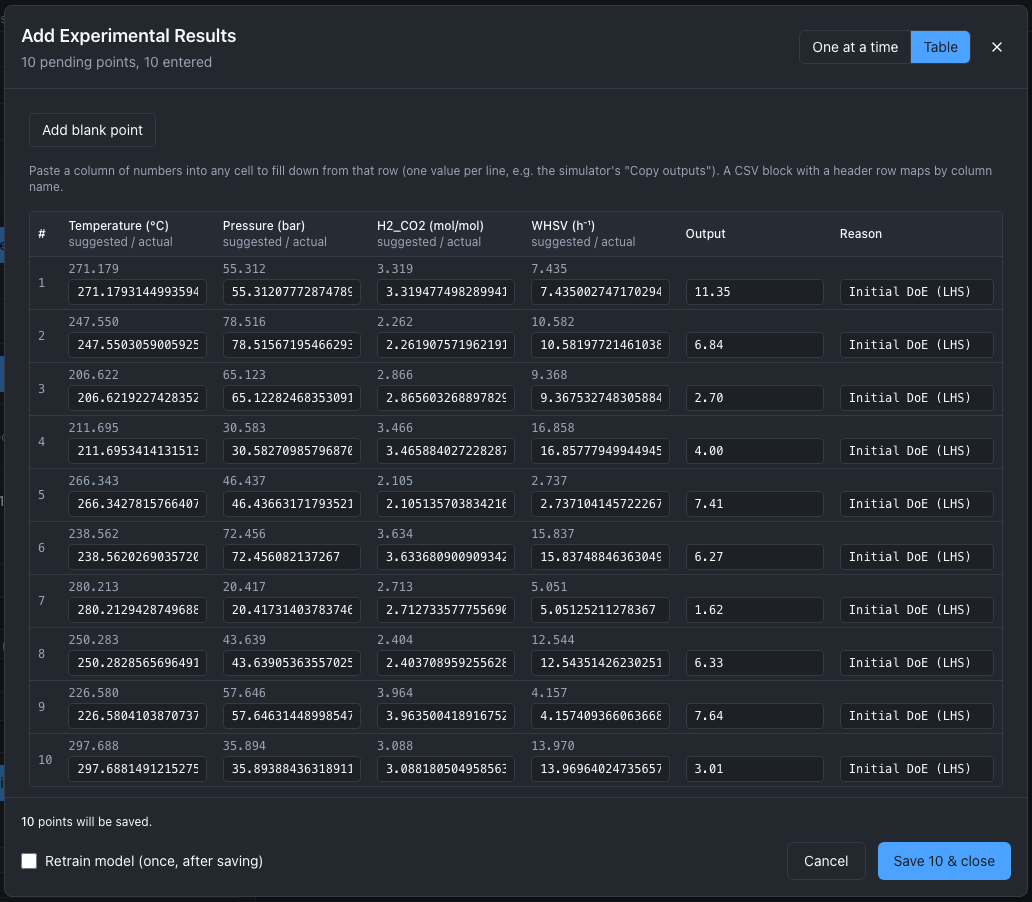Edit row 7 WHSV field 5.05125211278367
Viewport: 1032px width, 902px height.
pos(600,610)
